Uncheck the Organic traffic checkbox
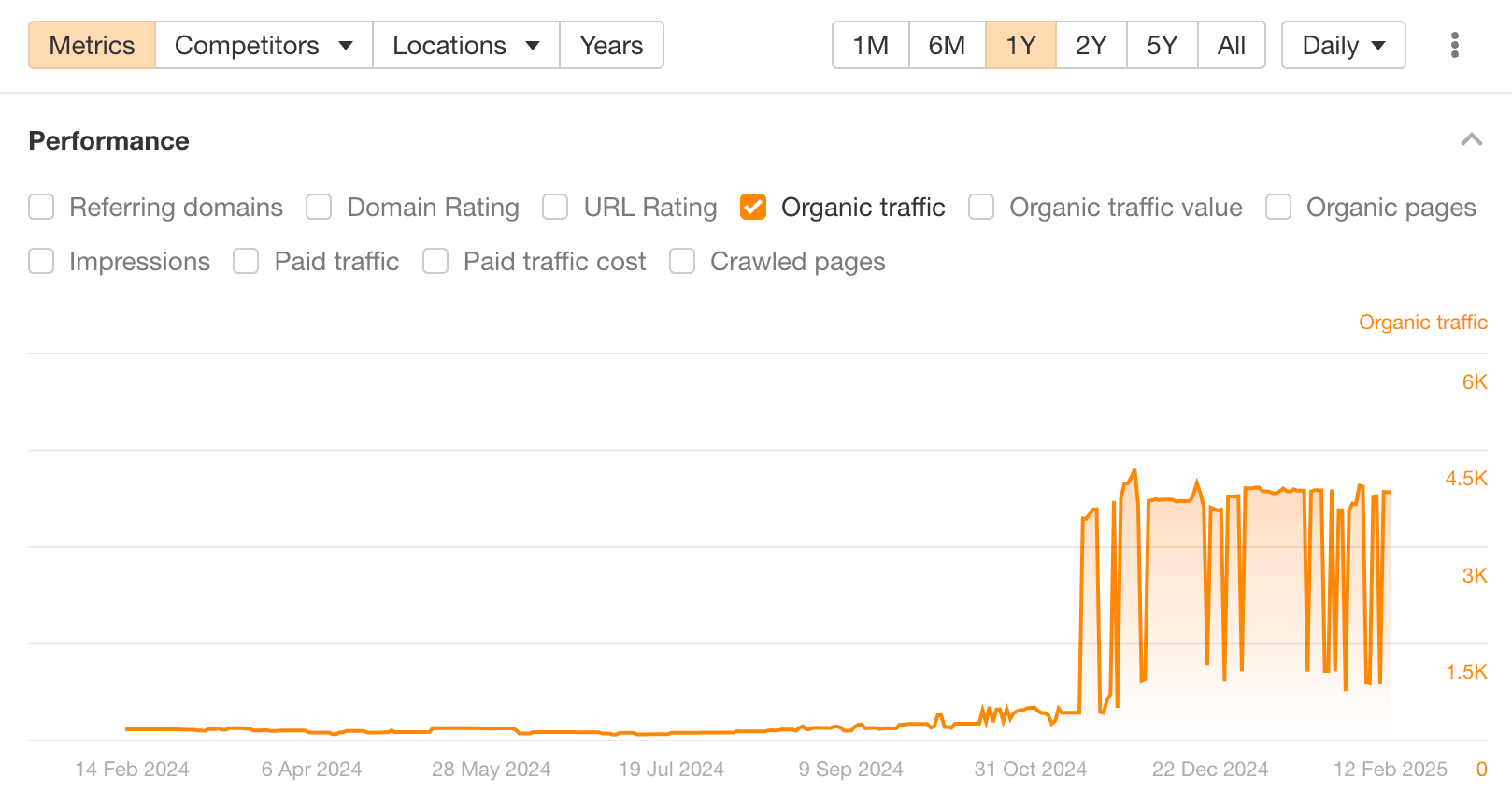The width and height of the screenshot is (1512, 806). pyautogui.click(x=753, y=207)
